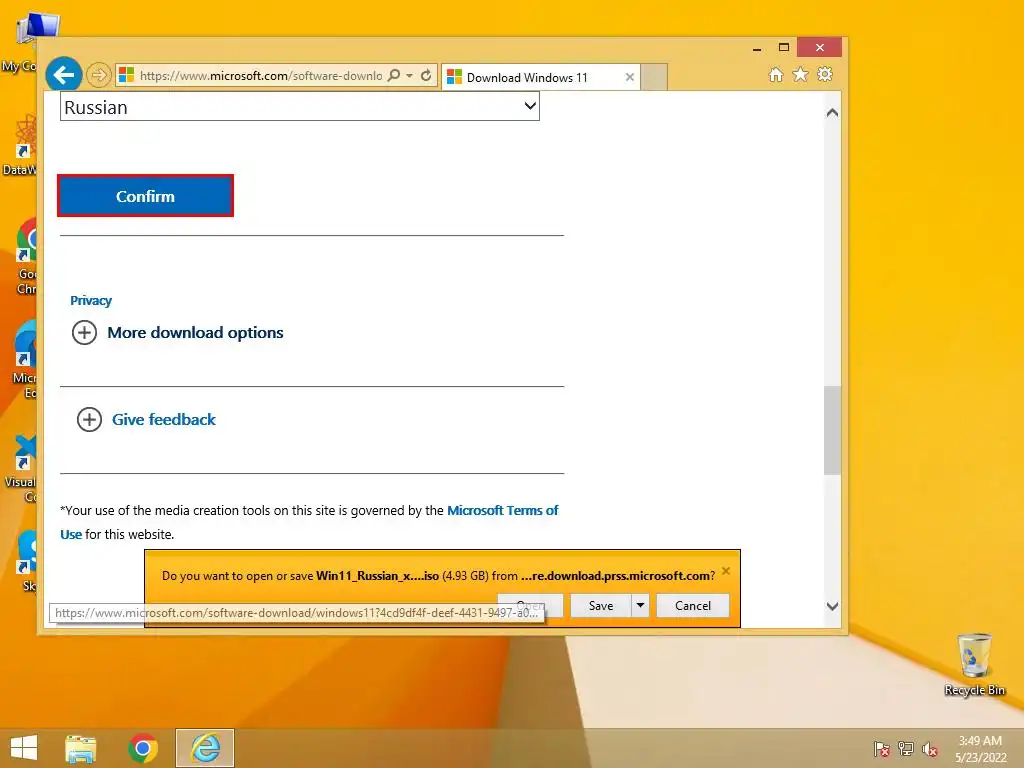Close the Download Windows 11 tab
The width and height of the screenshot is (1024, 768).
pos(630,77)
